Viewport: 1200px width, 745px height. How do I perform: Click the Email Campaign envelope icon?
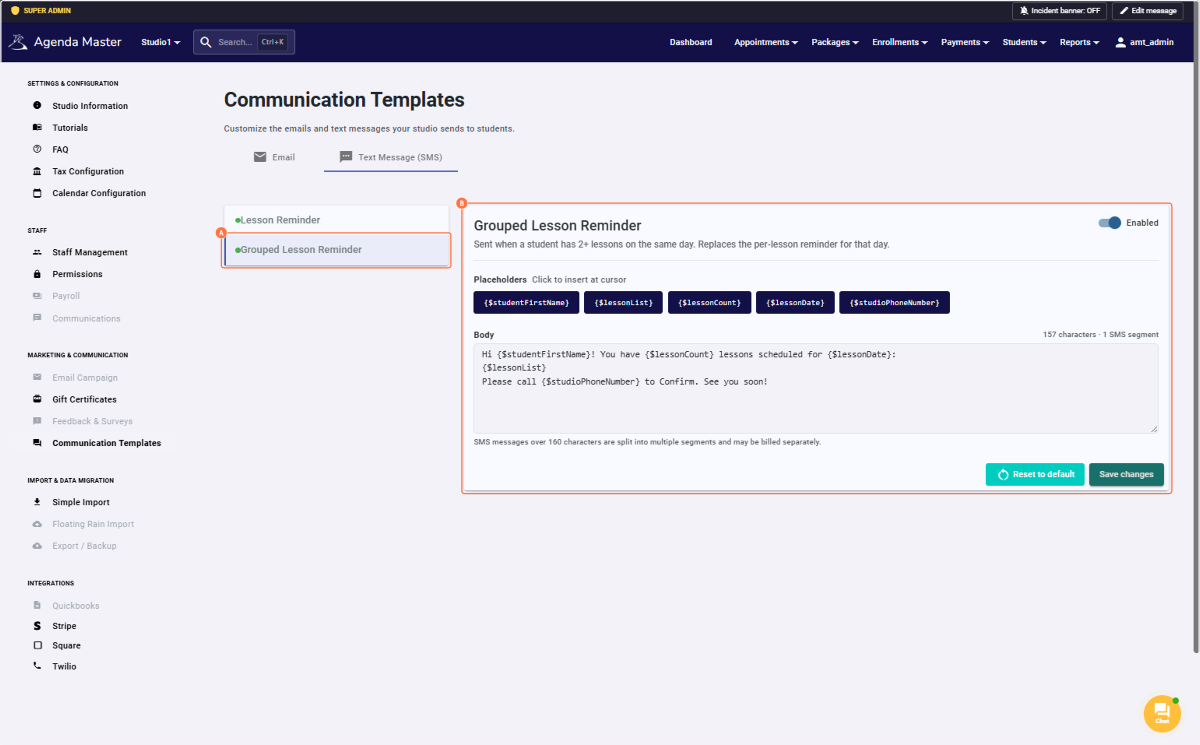(37, 377)
